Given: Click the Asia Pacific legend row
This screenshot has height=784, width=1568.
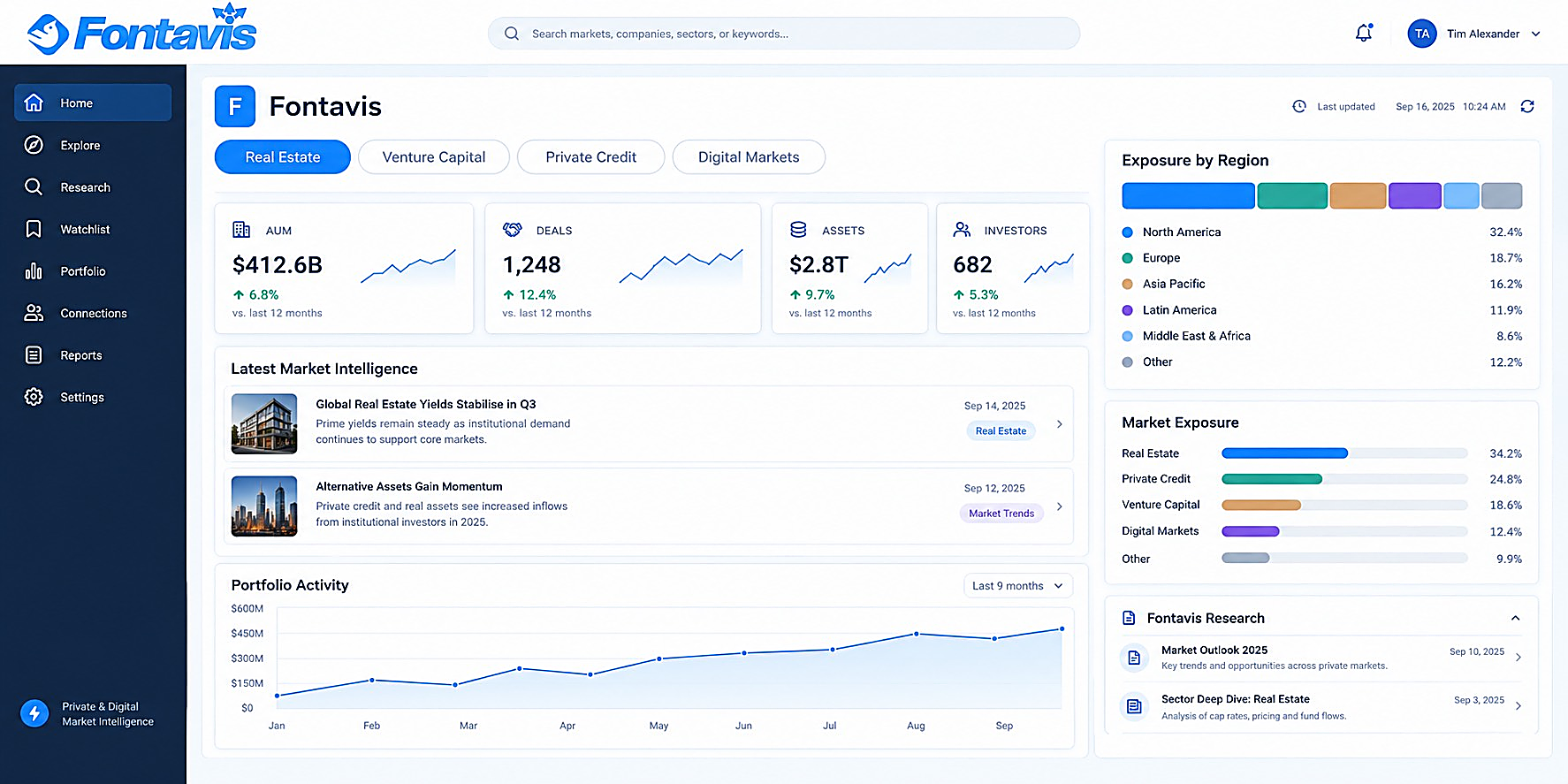Looking at the screenshot, I should pyautogui.click(x=1321, y=284).
